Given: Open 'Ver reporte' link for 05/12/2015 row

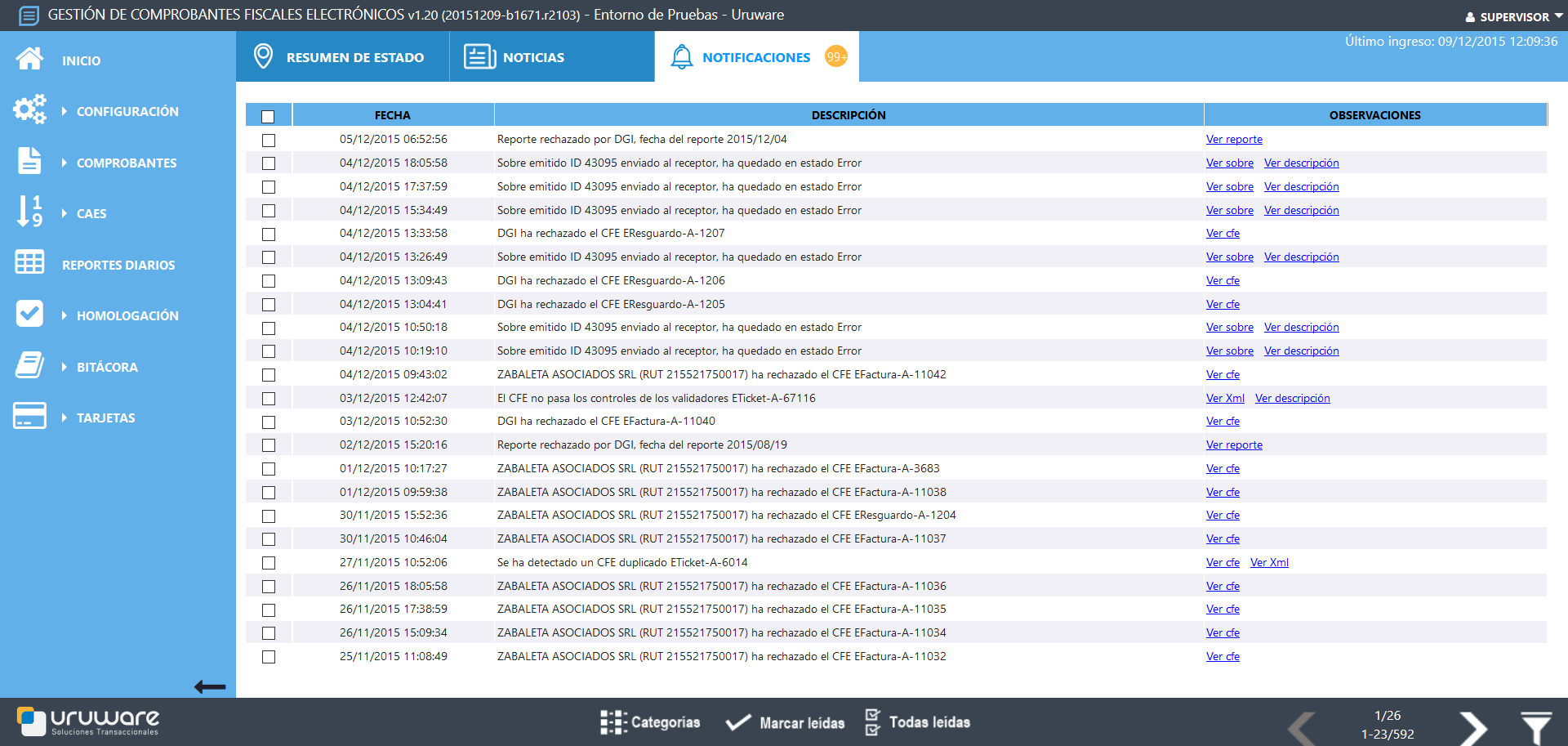Looking at the screenshot, I should click(x=1234, y=140).
